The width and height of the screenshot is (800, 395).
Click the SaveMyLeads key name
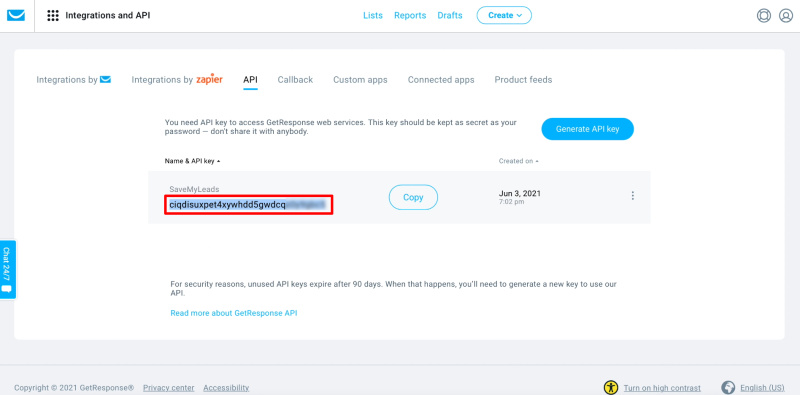(x=194, y=189)
